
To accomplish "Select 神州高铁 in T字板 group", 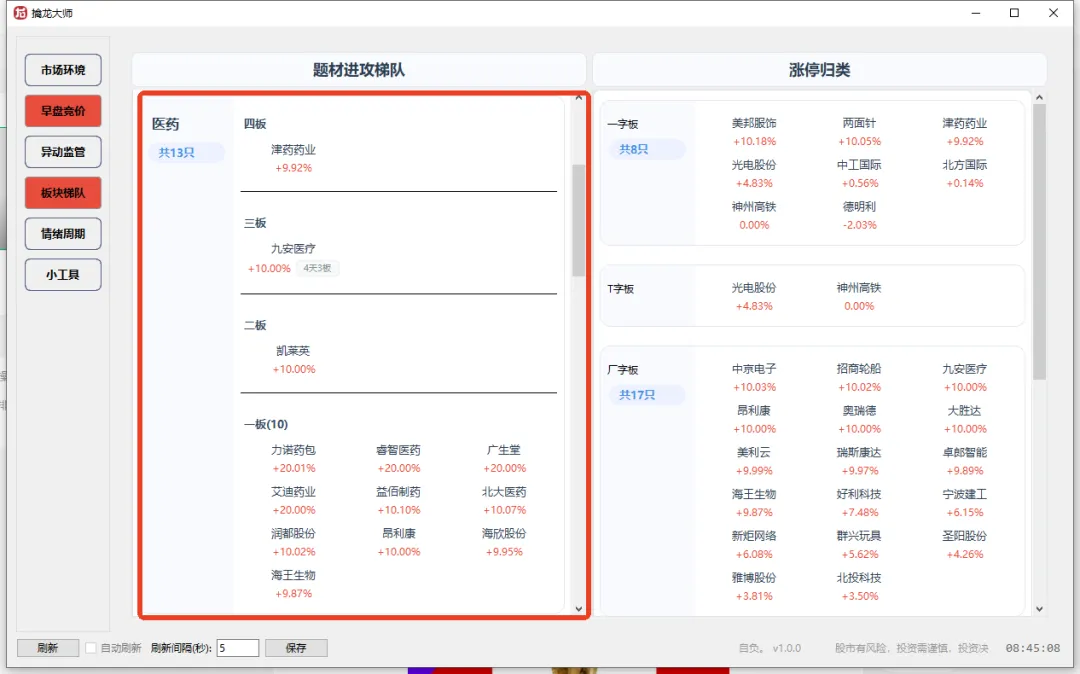I will pos(859,287).
